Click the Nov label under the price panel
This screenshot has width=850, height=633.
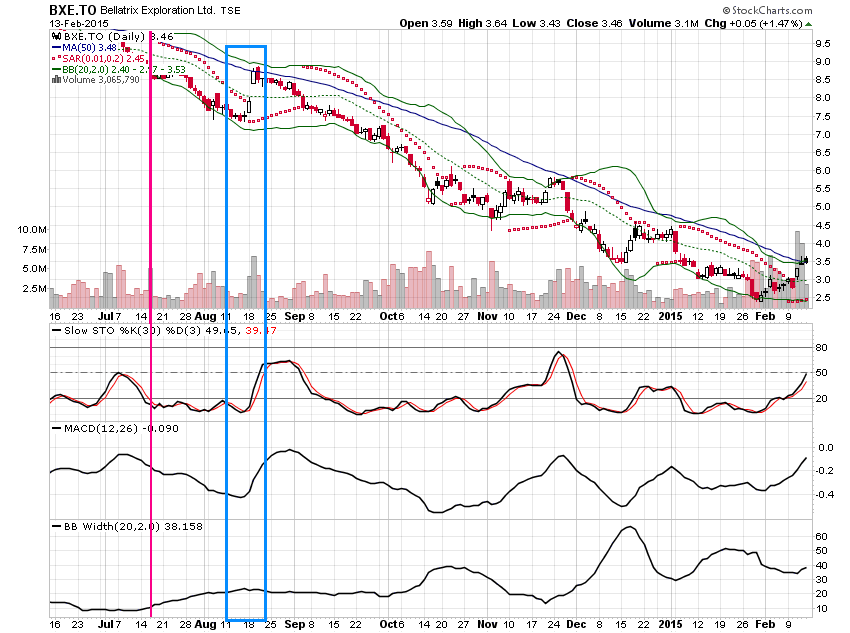pyautogui.click(x=487, y=316)
